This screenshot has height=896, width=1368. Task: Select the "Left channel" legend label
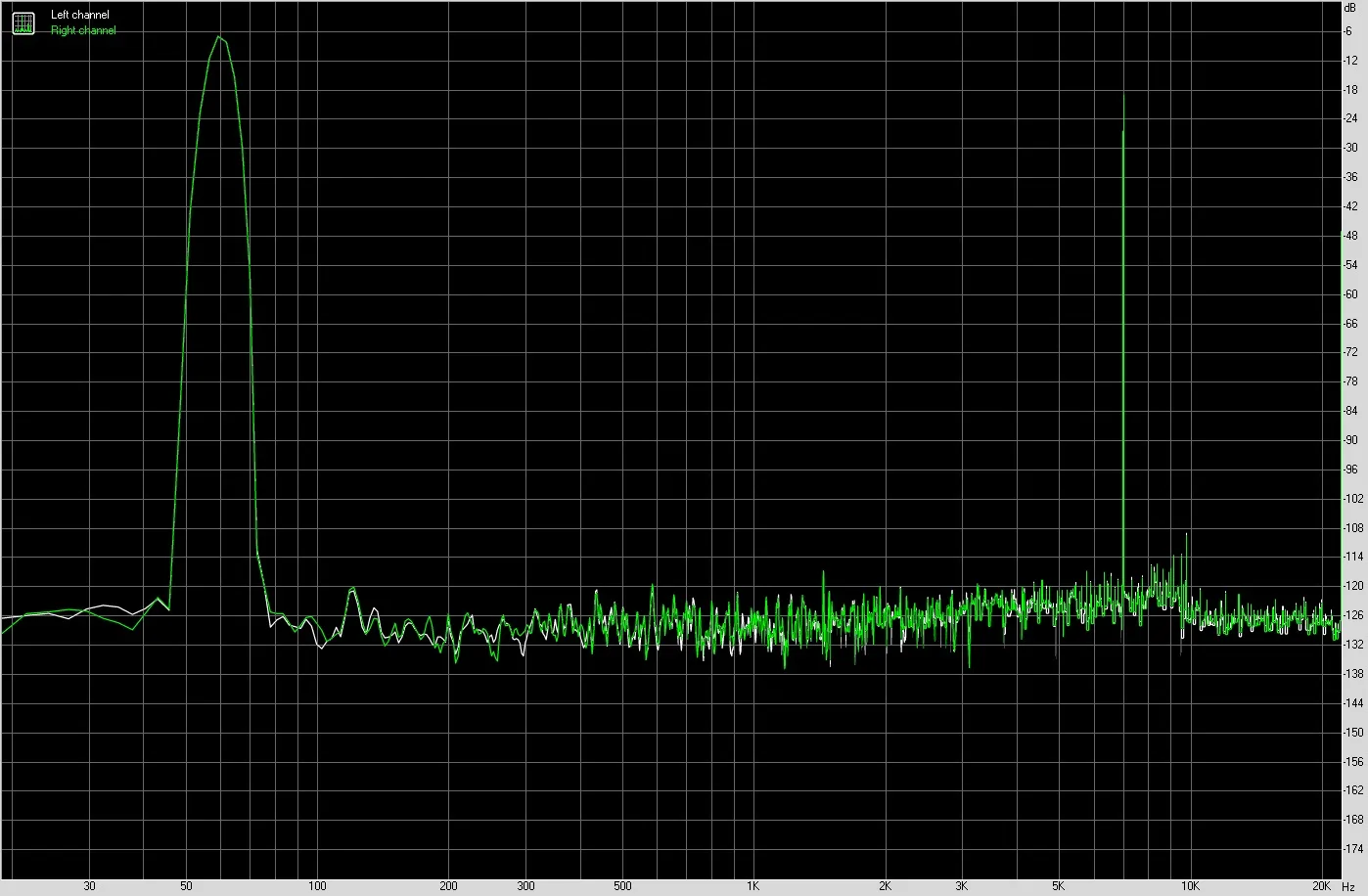(x=80, y=15)
